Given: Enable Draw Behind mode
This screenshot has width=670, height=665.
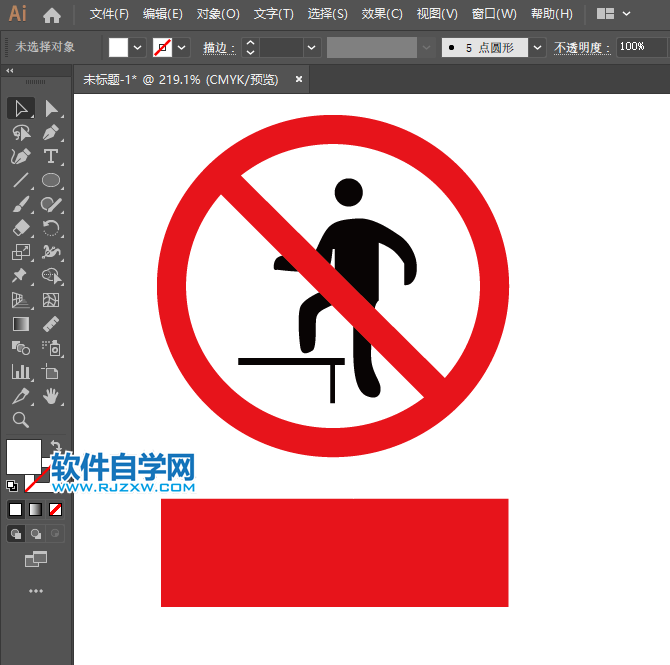Looking at the screenshot, I should pos(36,534).
